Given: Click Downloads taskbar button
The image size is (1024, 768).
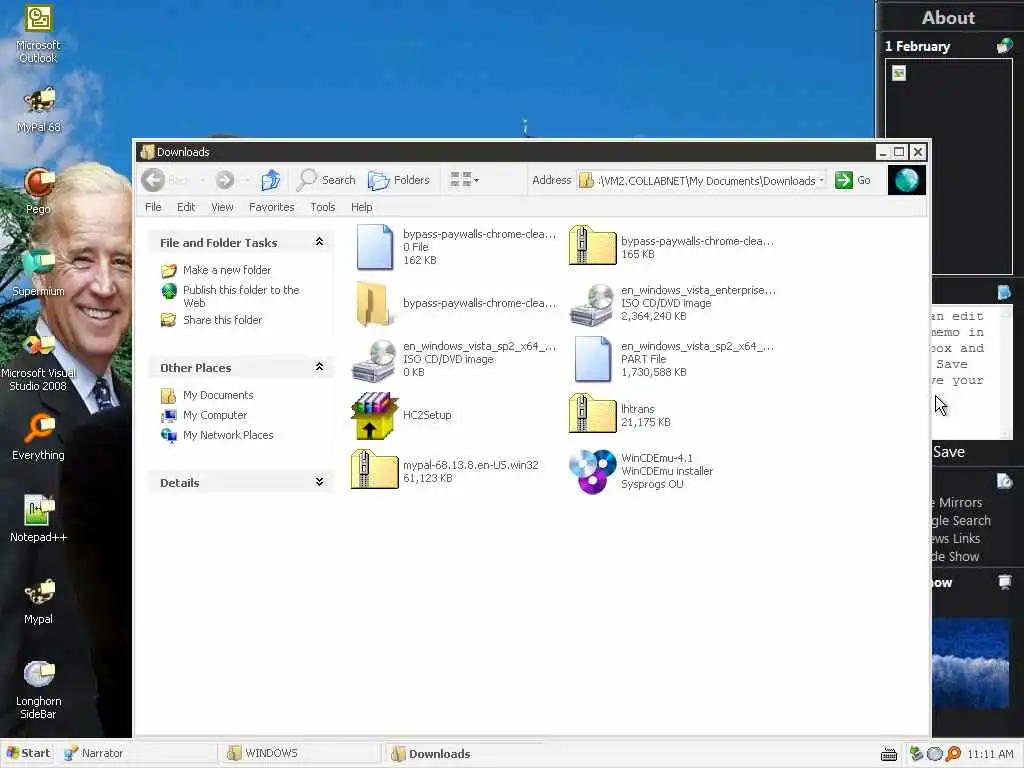Looking at the screenshot, I should 464,753.
